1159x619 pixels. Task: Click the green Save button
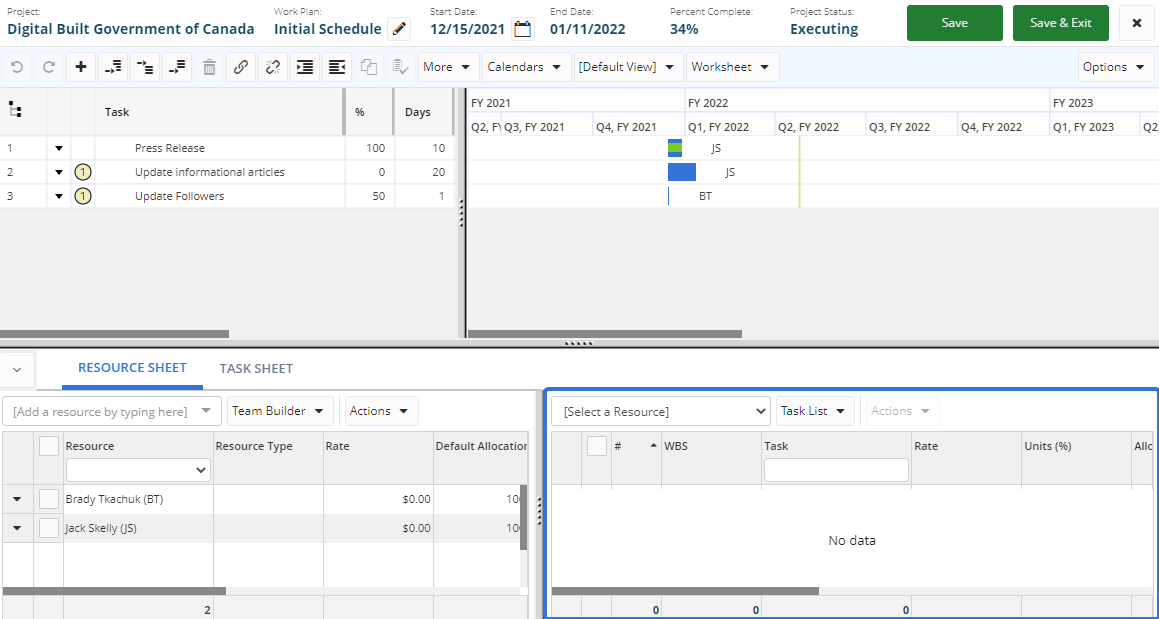954,23
